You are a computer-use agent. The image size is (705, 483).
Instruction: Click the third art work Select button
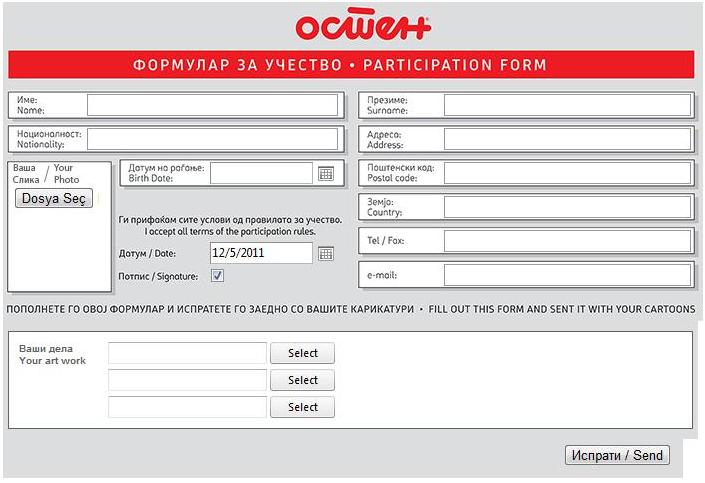point(302,407)
